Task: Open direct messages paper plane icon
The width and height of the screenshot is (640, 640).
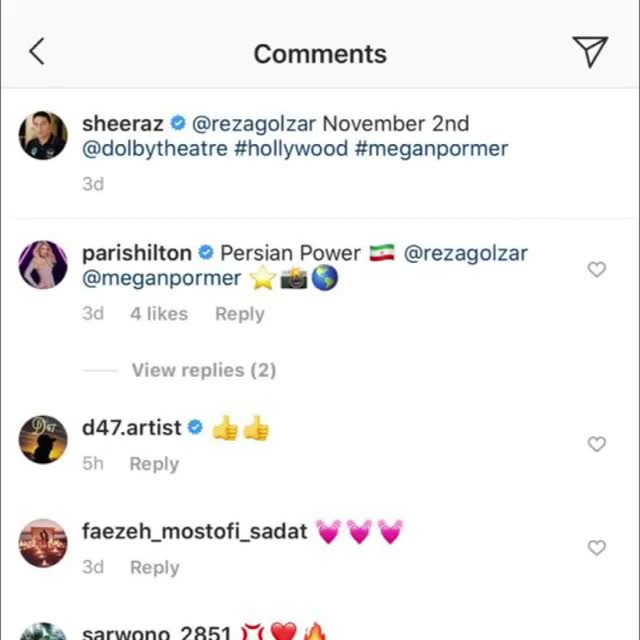Action: click(590, 52)
